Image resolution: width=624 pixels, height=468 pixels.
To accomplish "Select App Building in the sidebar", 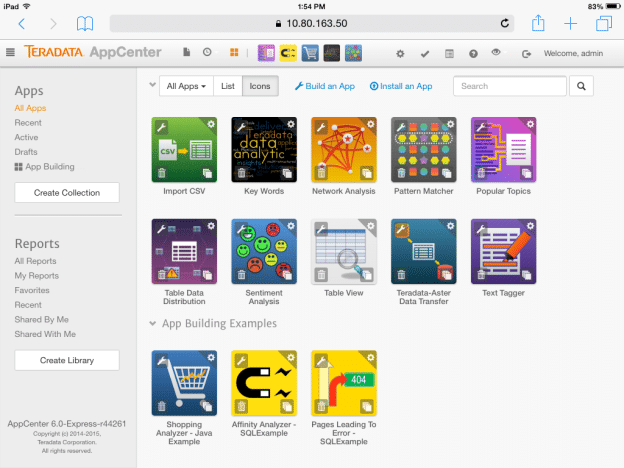I will tap(49, 166).
